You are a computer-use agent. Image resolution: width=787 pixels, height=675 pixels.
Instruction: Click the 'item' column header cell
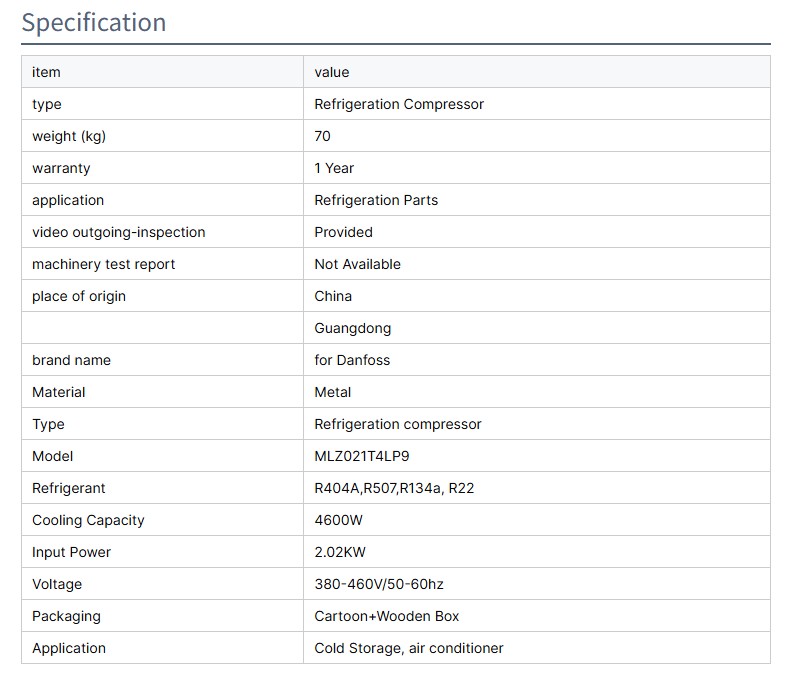pyautogui.click(x=46, y=72)
